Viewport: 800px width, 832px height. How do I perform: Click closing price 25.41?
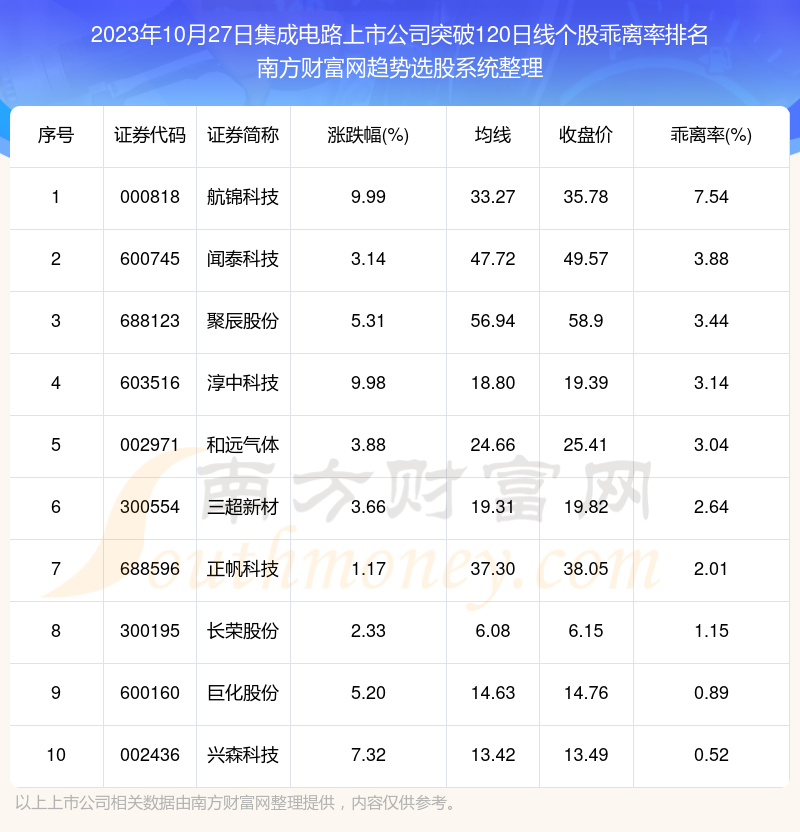coord(586,445)
